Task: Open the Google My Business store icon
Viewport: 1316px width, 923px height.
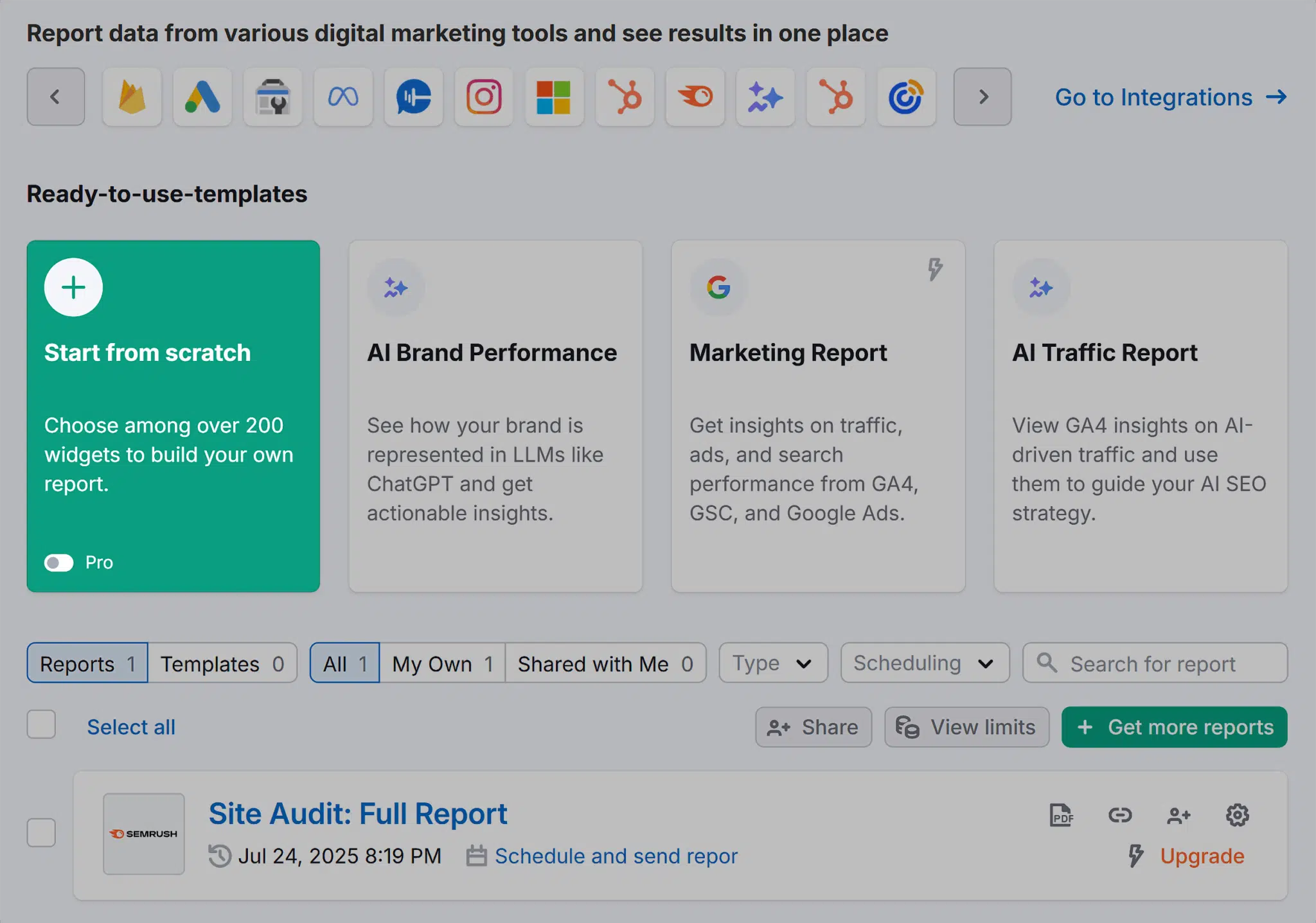Action: tap(272, 97)
